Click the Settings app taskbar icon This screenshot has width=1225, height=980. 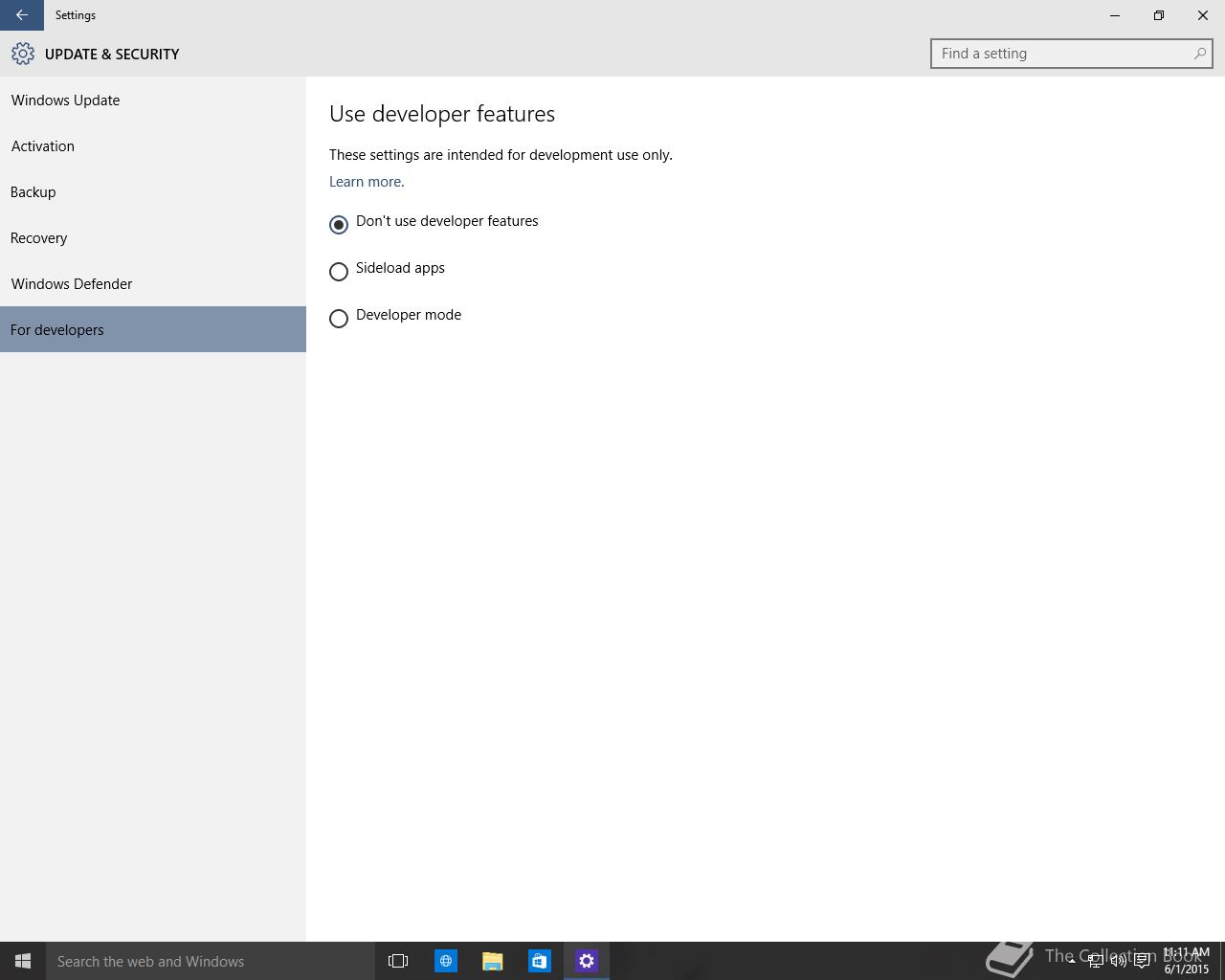coord(587,961)
